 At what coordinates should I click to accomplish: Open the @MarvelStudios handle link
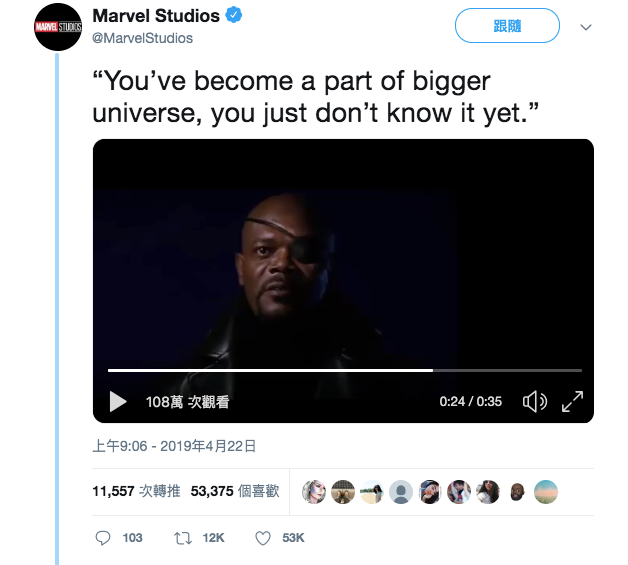click(143, 38)
